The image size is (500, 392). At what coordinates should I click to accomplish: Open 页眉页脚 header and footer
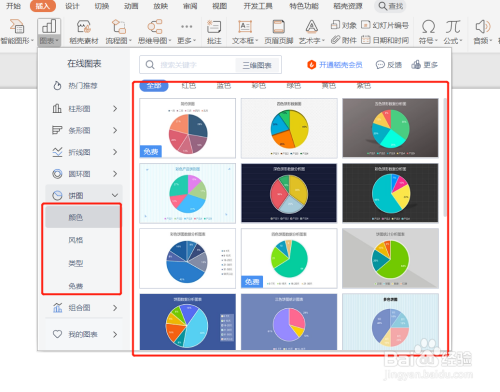[x=279, y=32]
